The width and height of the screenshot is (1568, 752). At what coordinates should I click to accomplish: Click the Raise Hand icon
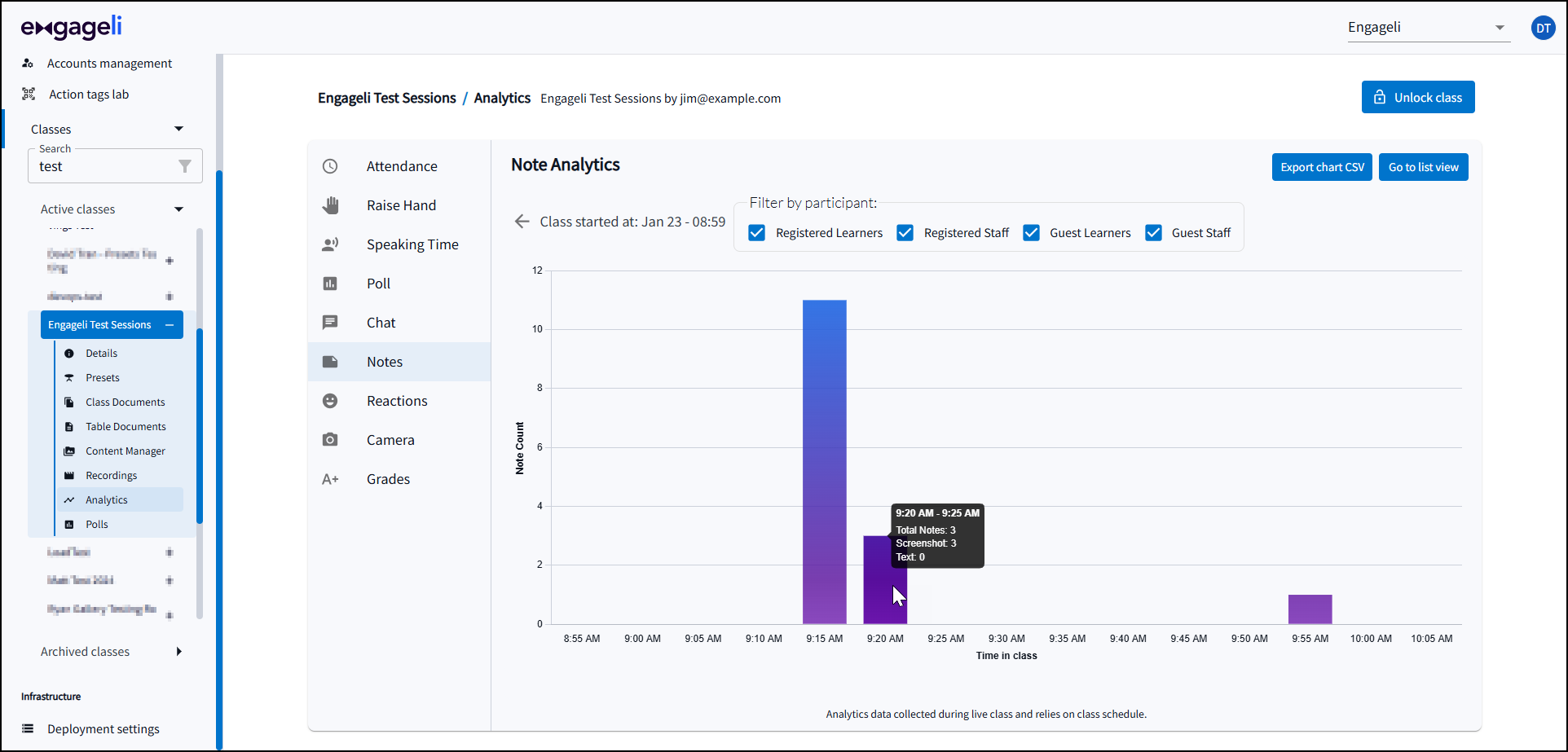pyautogui.click(x=330, y=205)
